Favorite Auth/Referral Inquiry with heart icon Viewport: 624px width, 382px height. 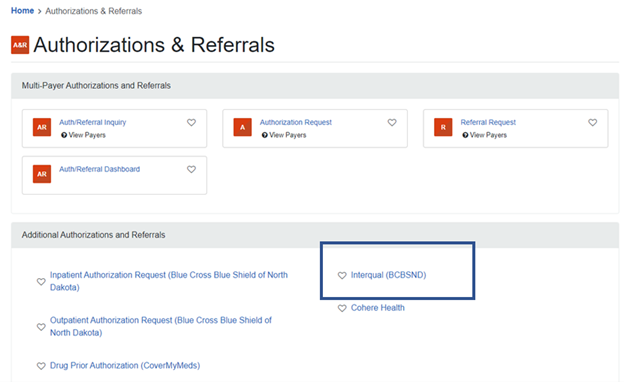pos(191,123)
